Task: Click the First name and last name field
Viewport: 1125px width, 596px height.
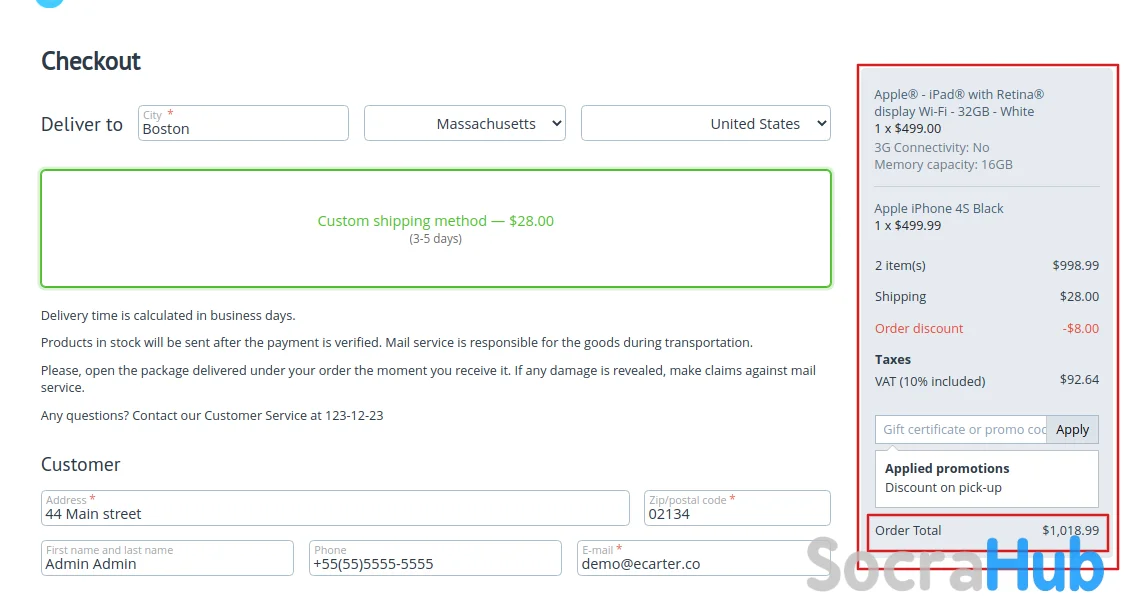Action: pos(167,558)
